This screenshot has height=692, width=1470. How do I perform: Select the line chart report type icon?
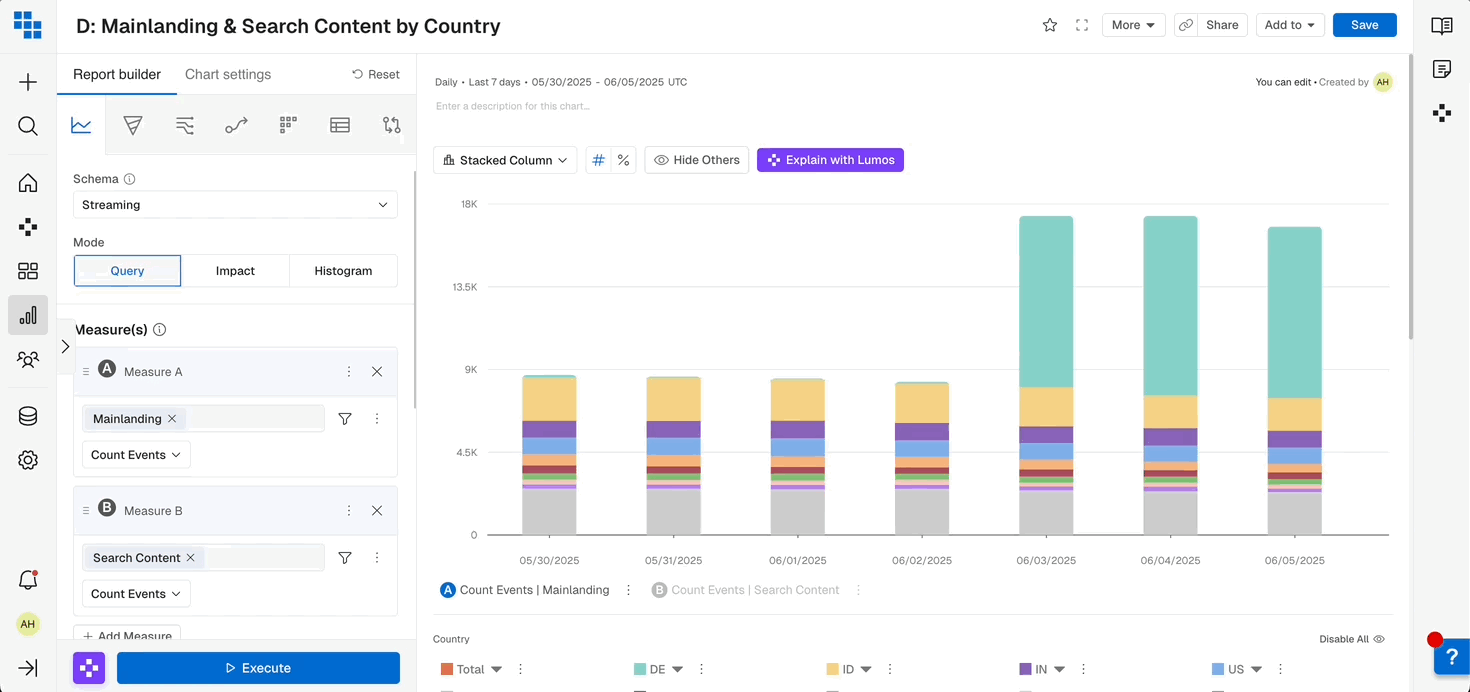coord(81,125)
